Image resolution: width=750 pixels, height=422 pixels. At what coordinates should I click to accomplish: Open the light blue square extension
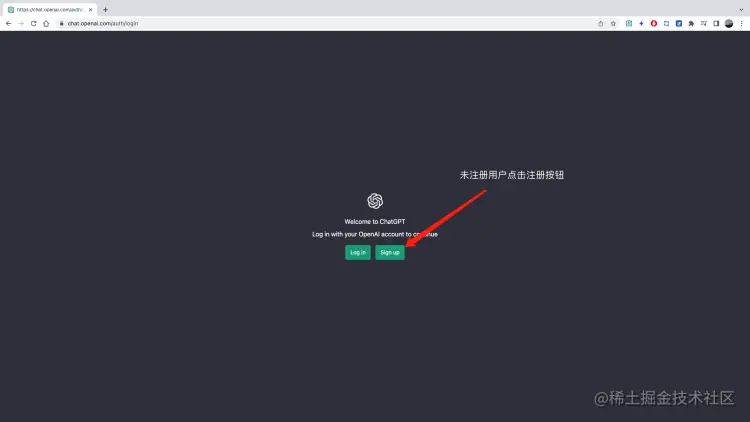click(x=629, y=23)
